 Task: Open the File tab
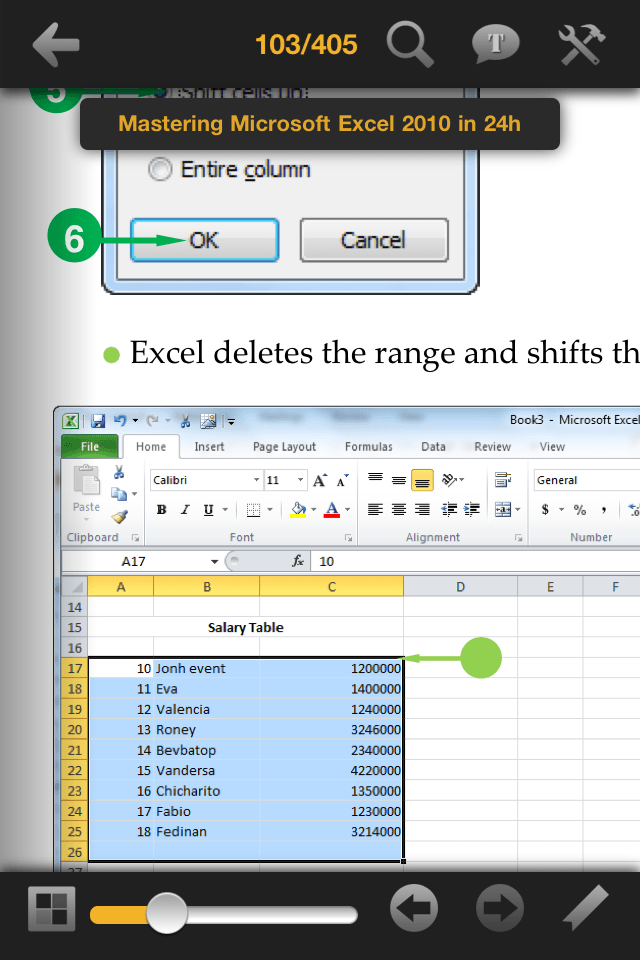tap(90, 446)
